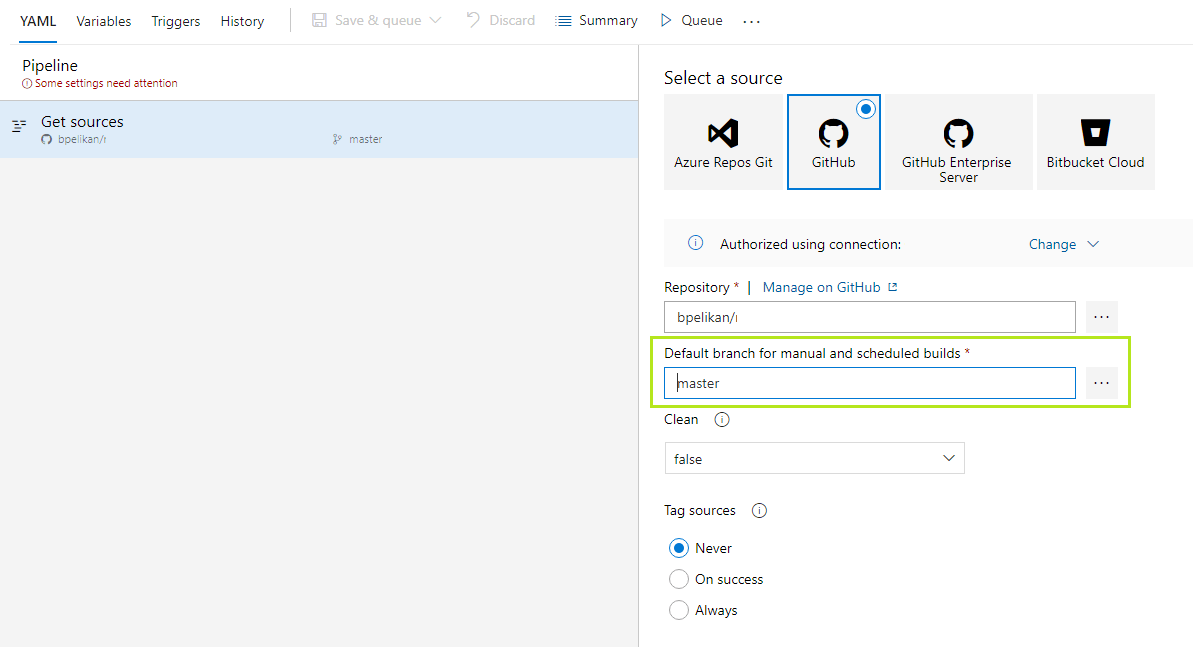Select the Pipeline heading
The height and width of the screenshot is (647, 1193).
tap(49, 65)
